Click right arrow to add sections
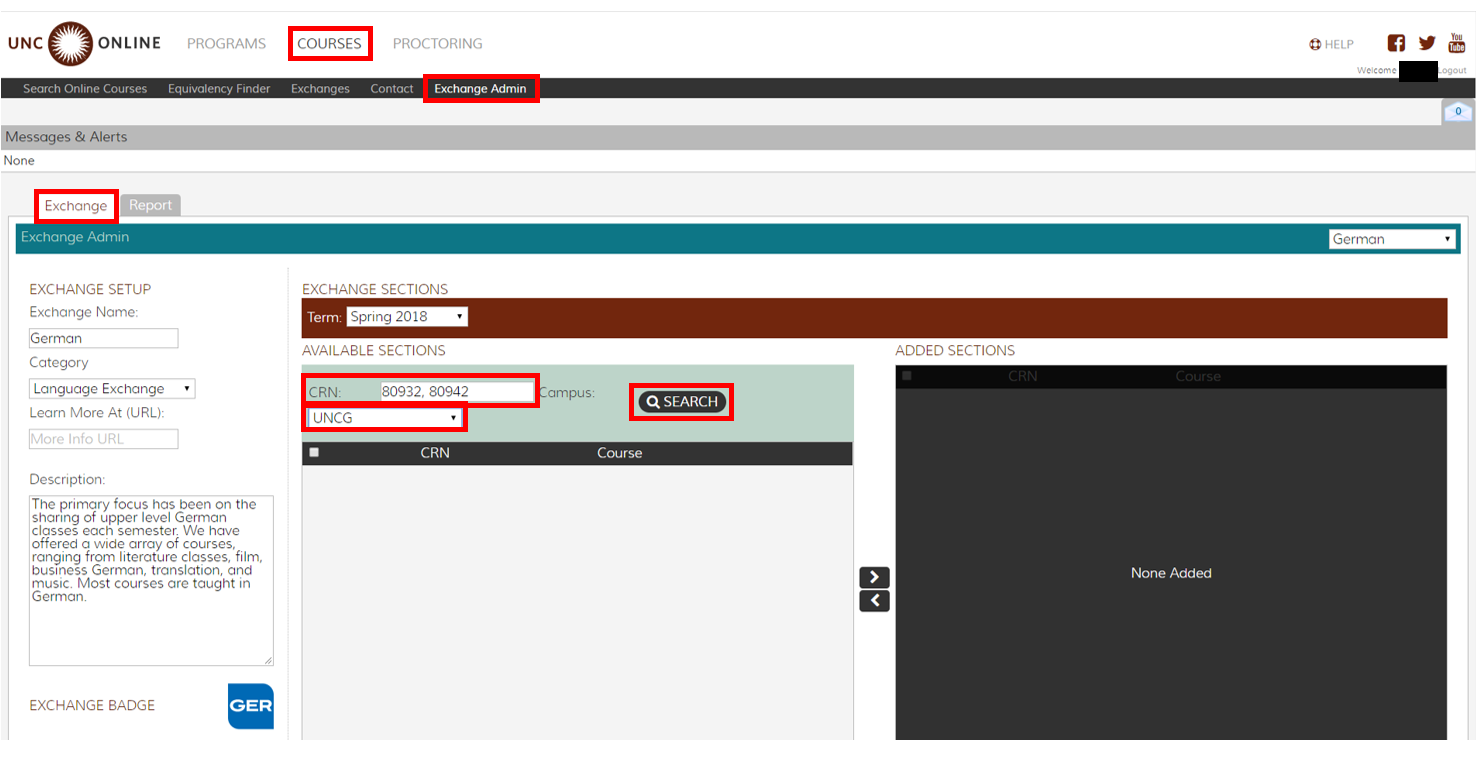This screenshot has height=757, width=1476. pyautogui.click(x=874, y=577)
